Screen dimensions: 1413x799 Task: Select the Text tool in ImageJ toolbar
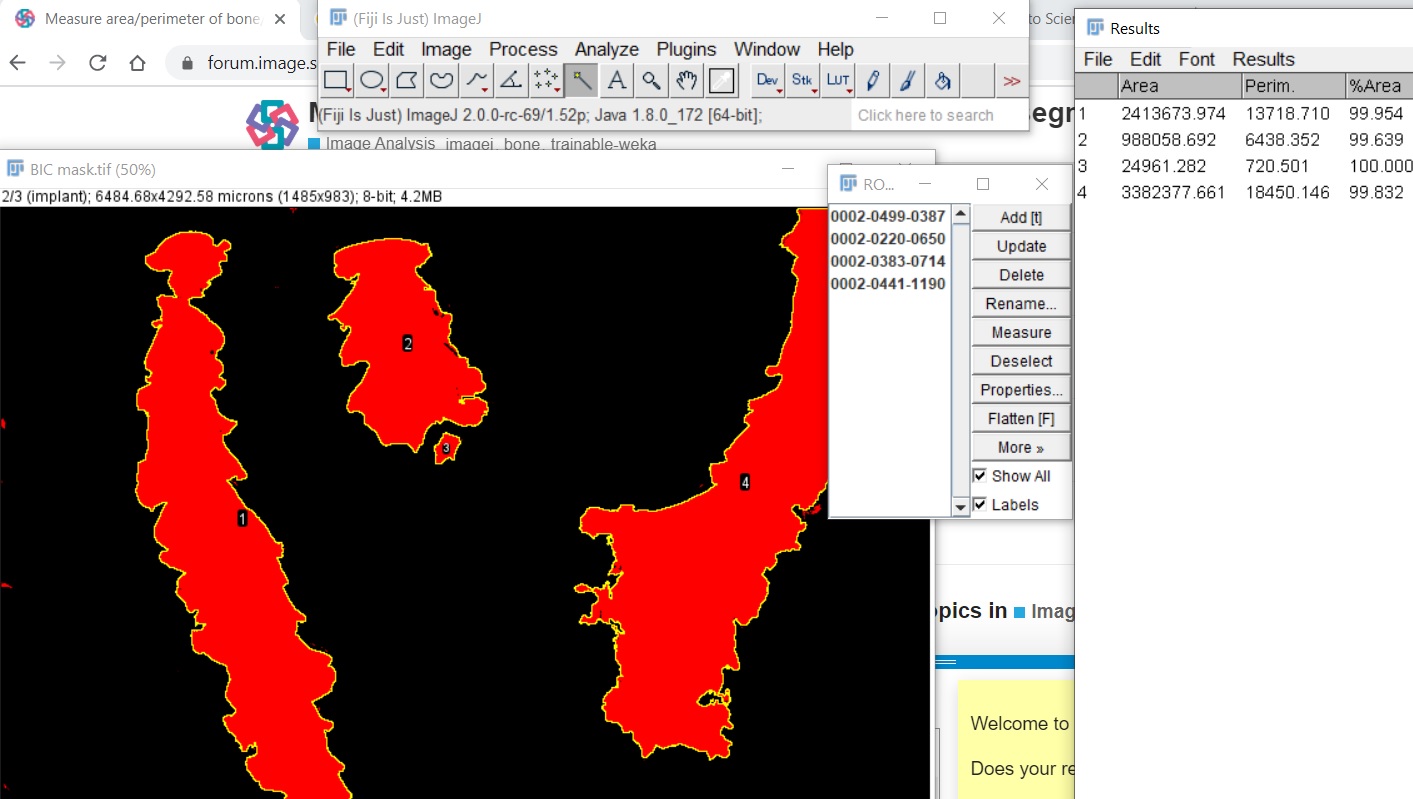(617, 80)
